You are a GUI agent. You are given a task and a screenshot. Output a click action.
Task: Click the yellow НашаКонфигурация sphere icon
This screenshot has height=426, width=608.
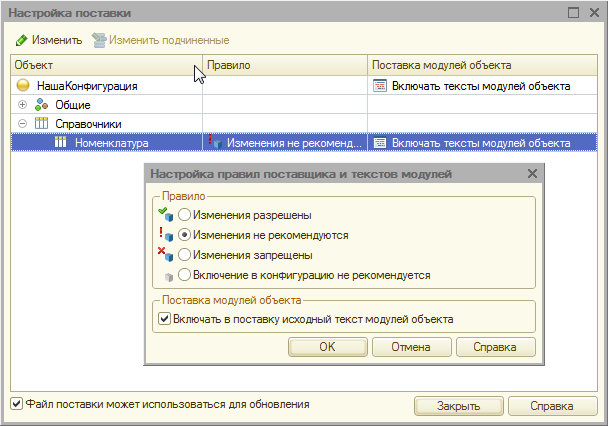(23, 85)
